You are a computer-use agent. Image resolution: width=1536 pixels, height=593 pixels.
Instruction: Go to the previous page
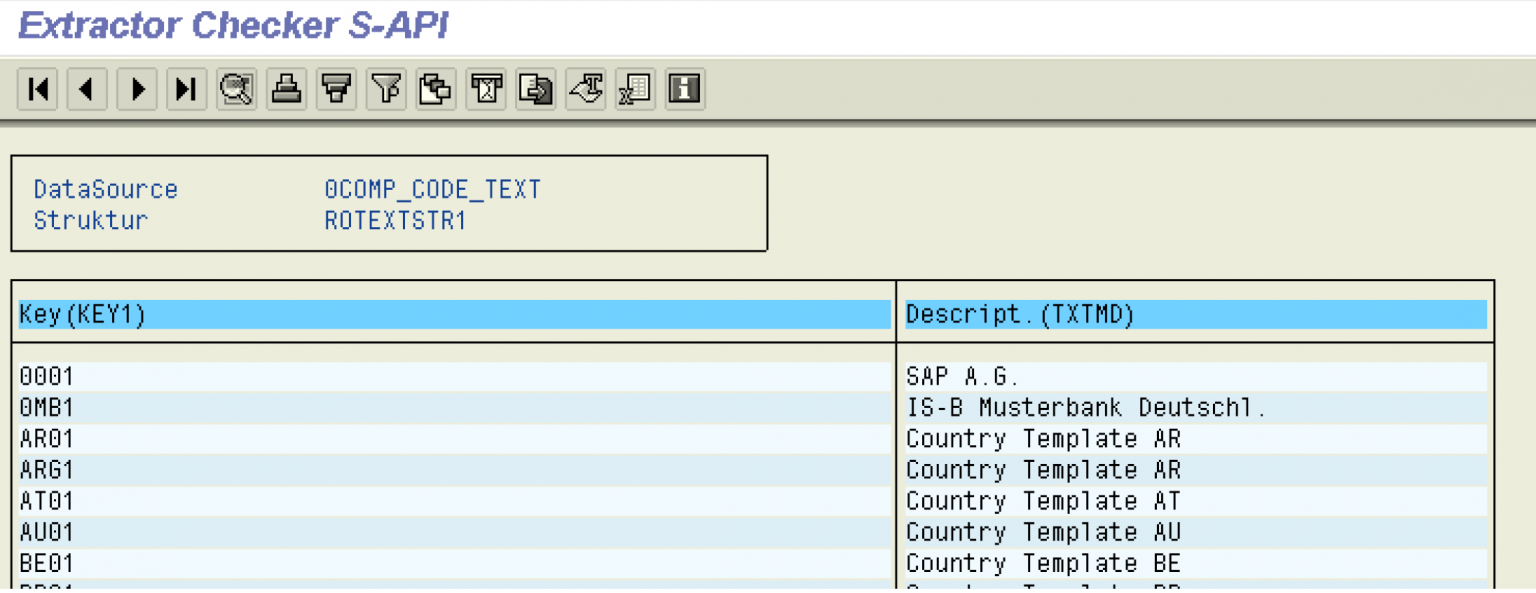tap(87, 88)
